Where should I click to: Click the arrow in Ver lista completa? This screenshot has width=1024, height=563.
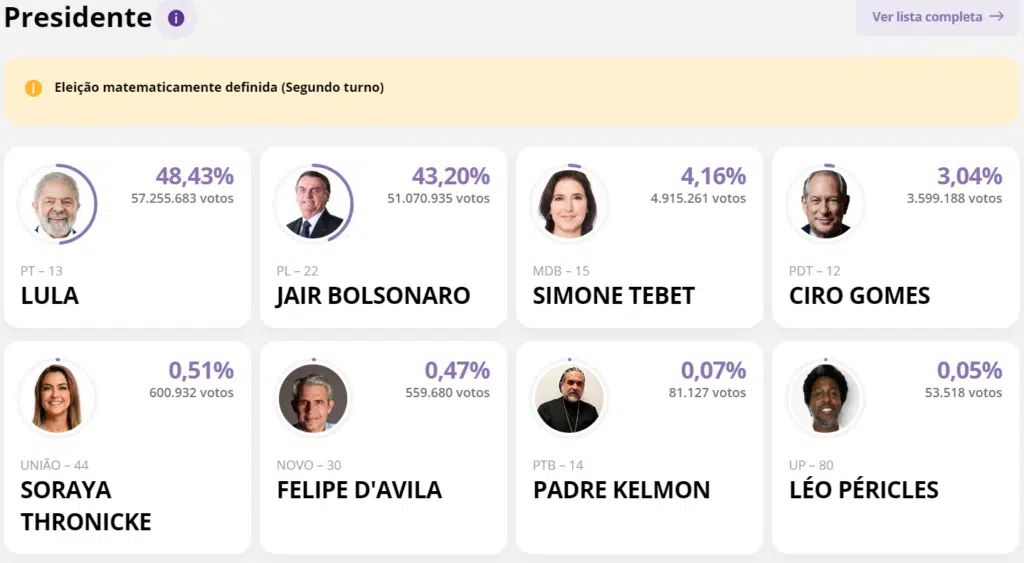click(996, 17)
